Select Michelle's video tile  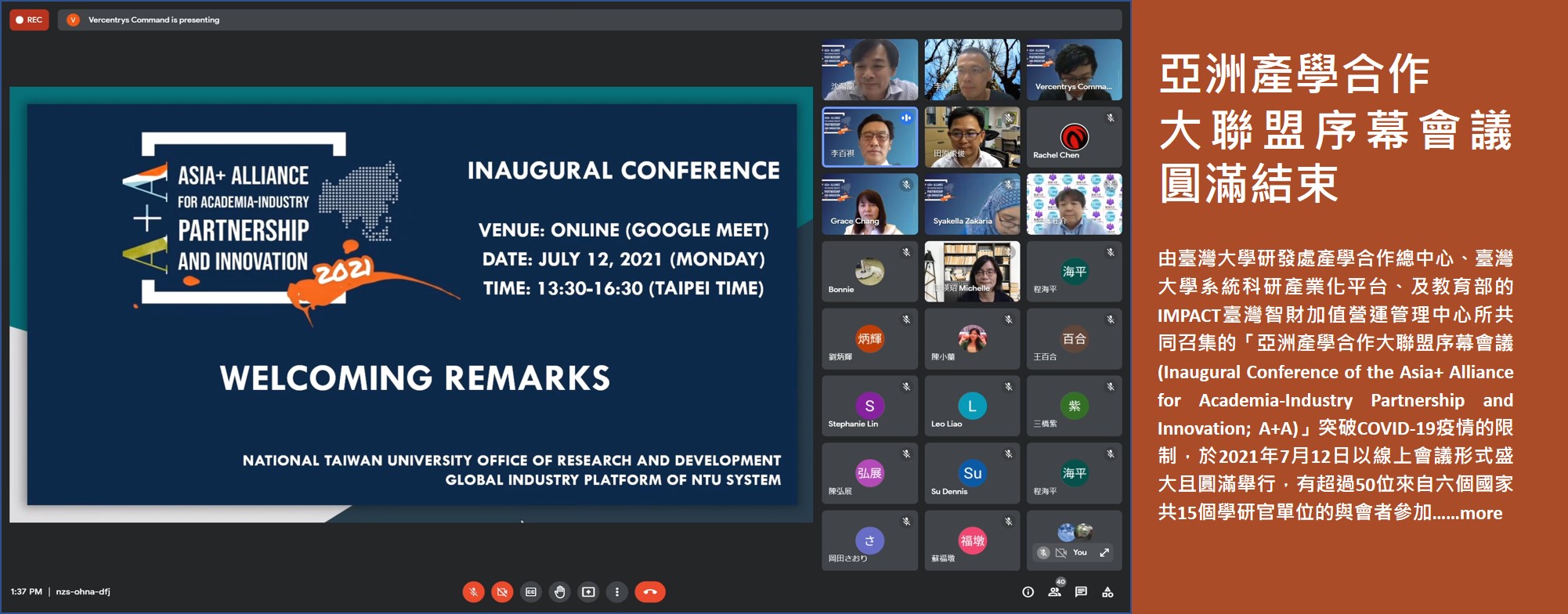(972, 272)
